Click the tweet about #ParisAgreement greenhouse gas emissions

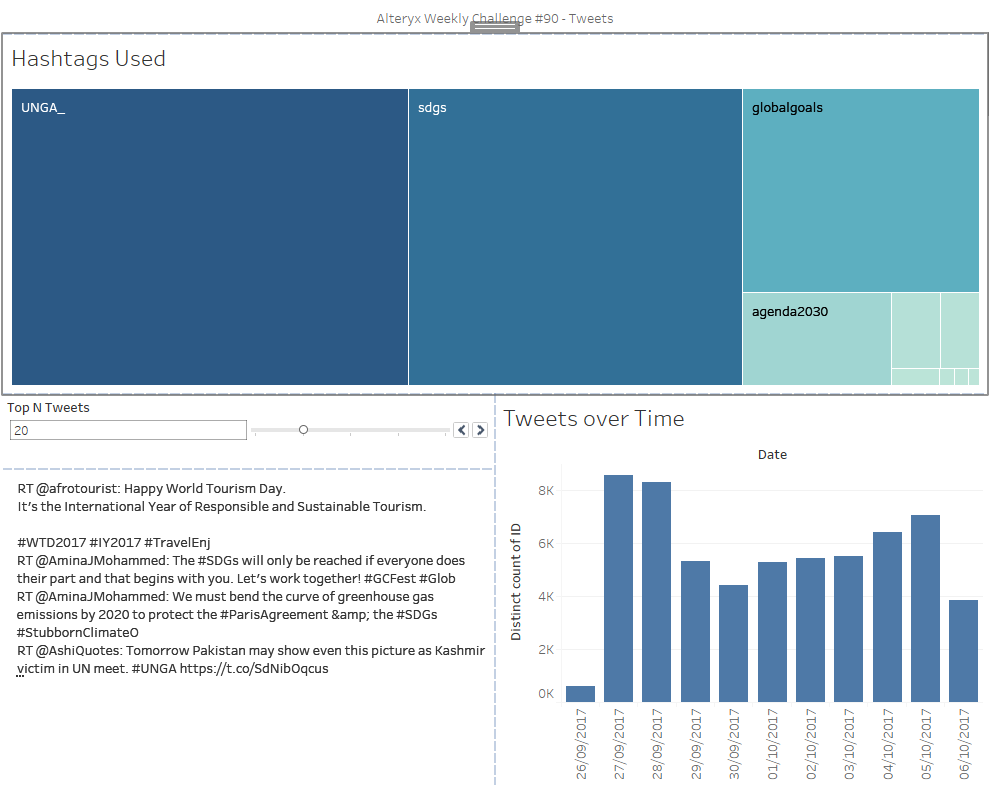227,614
